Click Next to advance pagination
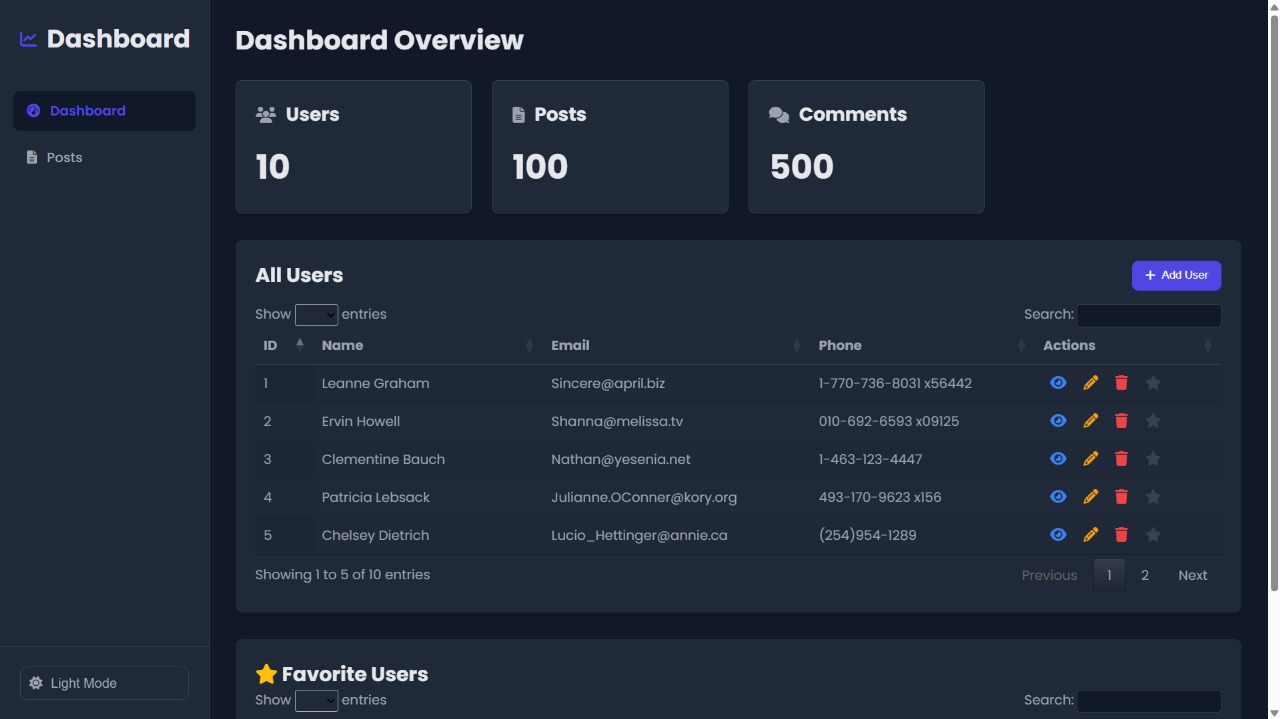 click(x=1192, y=575)
